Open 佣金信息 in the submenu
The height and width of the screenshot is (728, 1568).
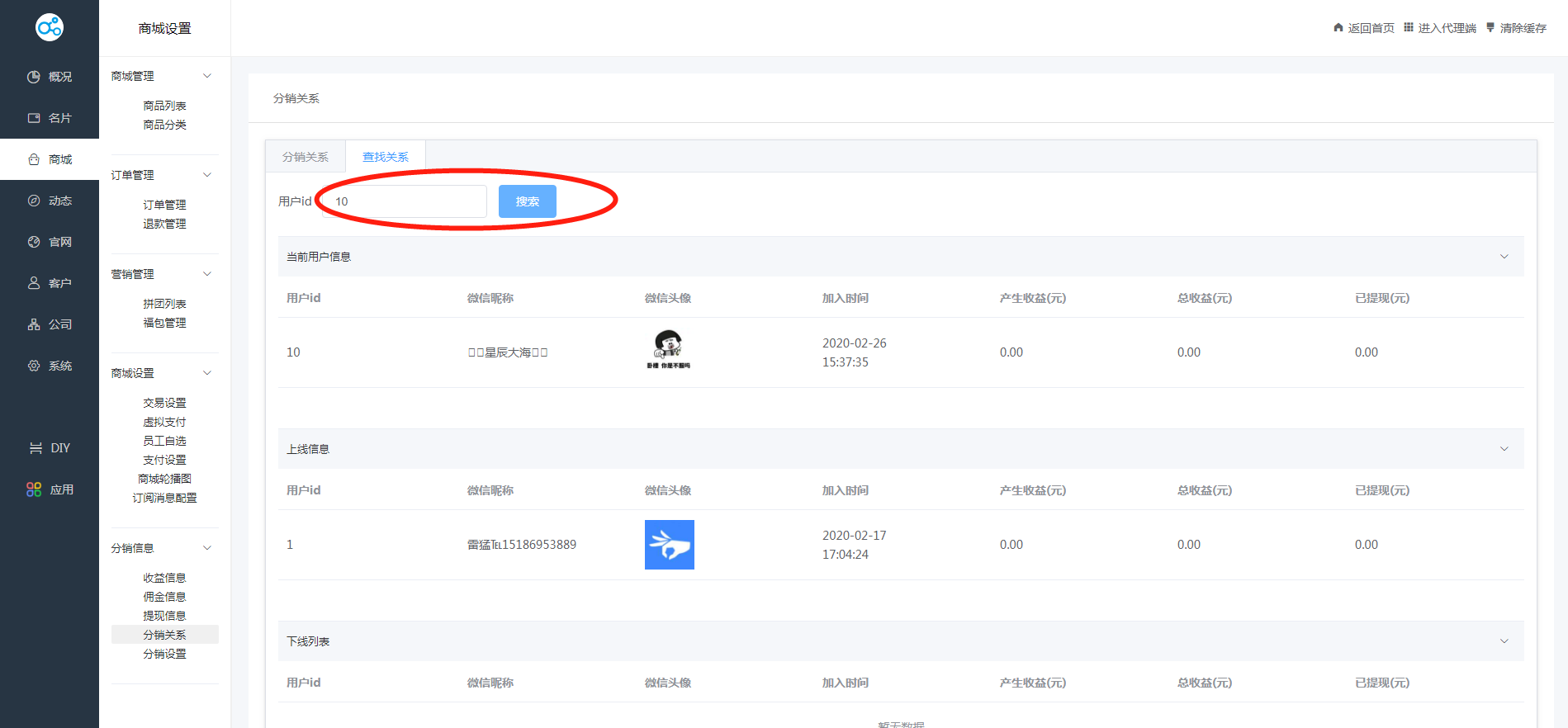[x=164, y=597]
